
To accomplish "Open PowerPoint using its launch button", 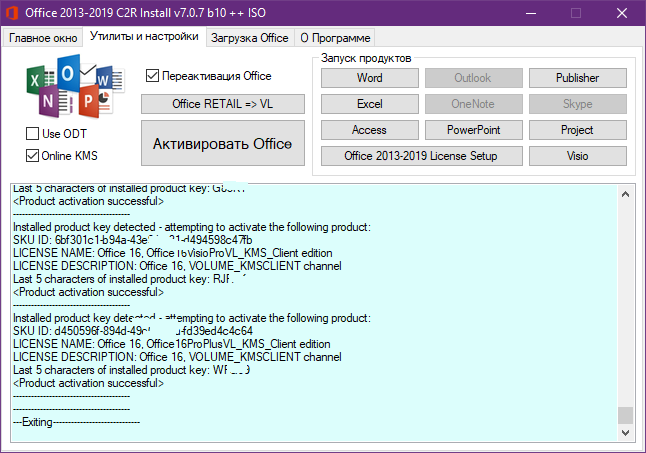I will click(x=473, y=130).
